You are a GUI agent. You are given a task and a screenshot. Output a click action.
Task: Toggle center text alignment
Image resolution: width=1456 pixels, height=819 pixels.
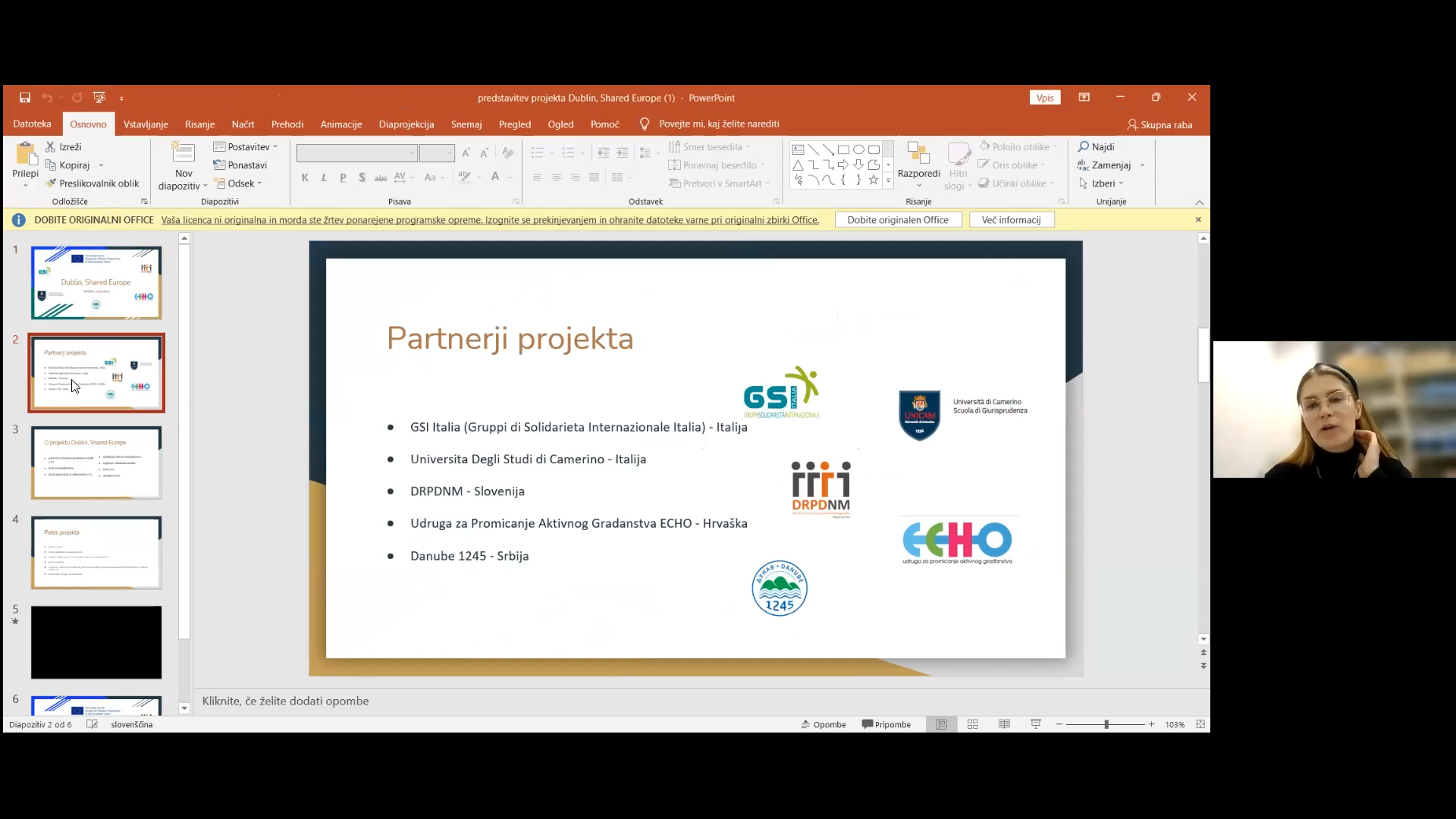coord(556,177)
